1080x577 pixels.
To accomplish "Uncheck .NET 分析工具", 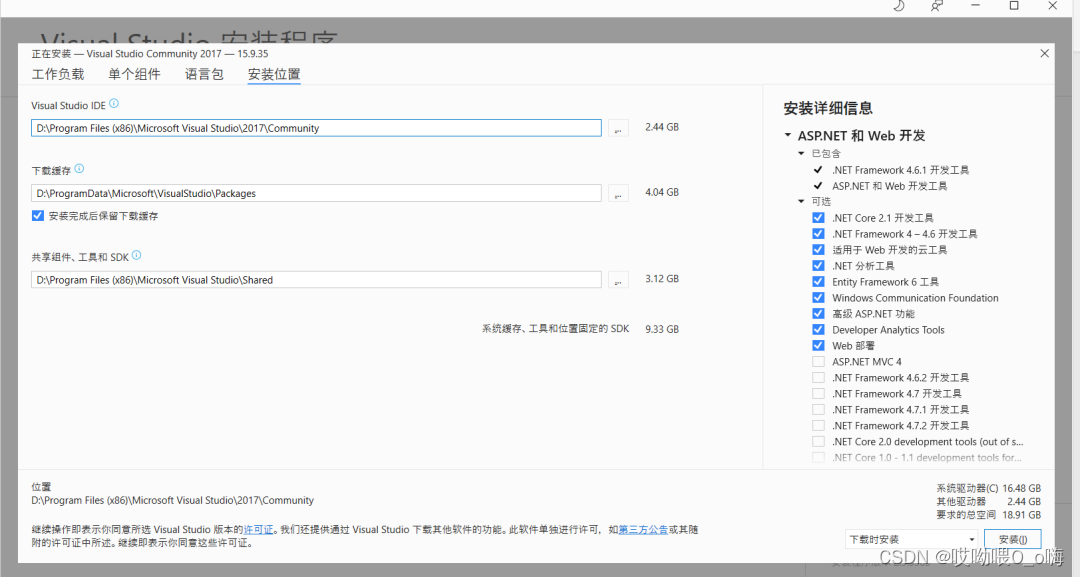I will coord(818,265).
